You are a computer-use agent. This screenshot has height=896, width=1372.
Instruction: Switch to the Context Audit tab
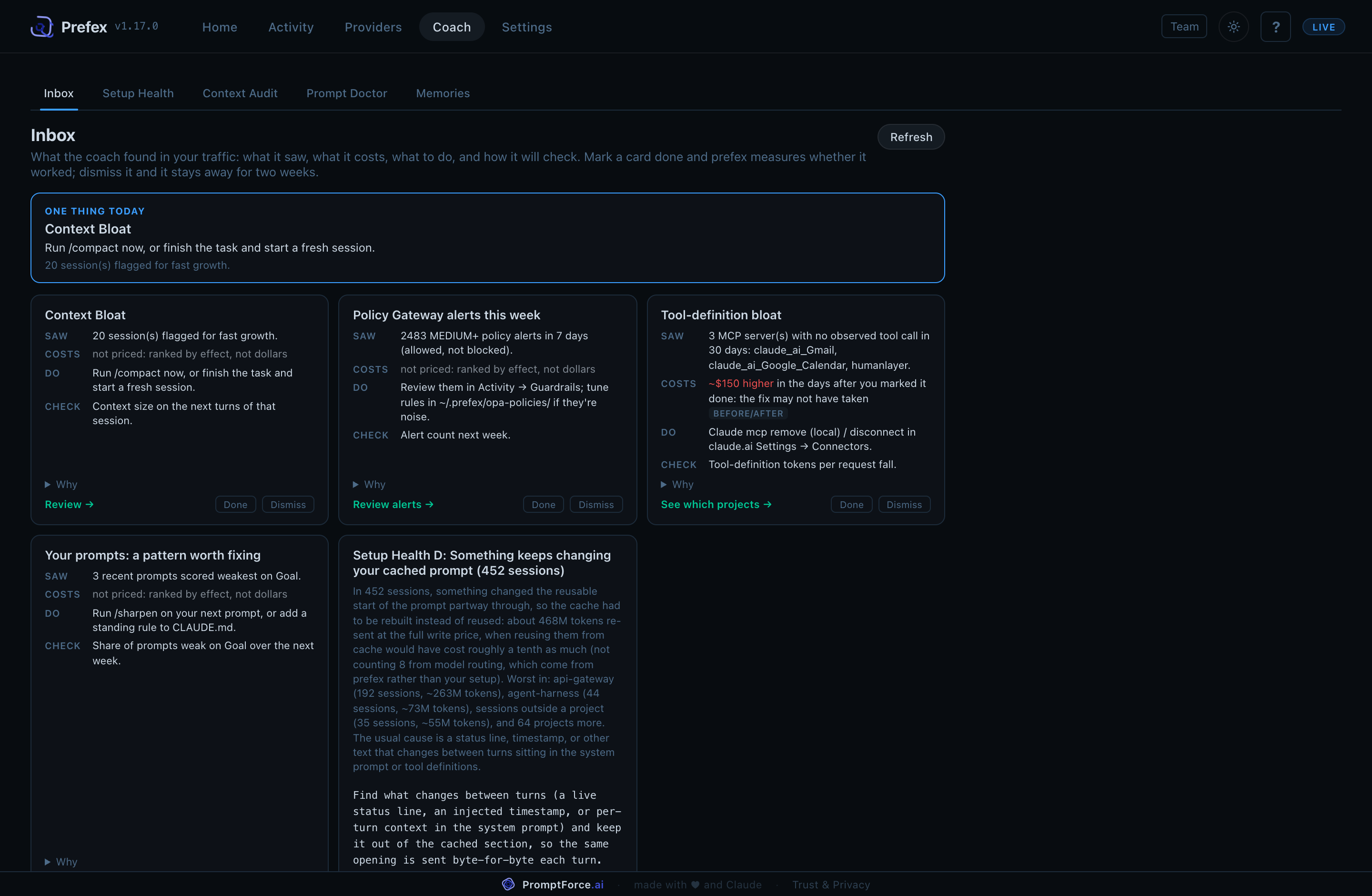pyautogui.click(x=240, y=93)
